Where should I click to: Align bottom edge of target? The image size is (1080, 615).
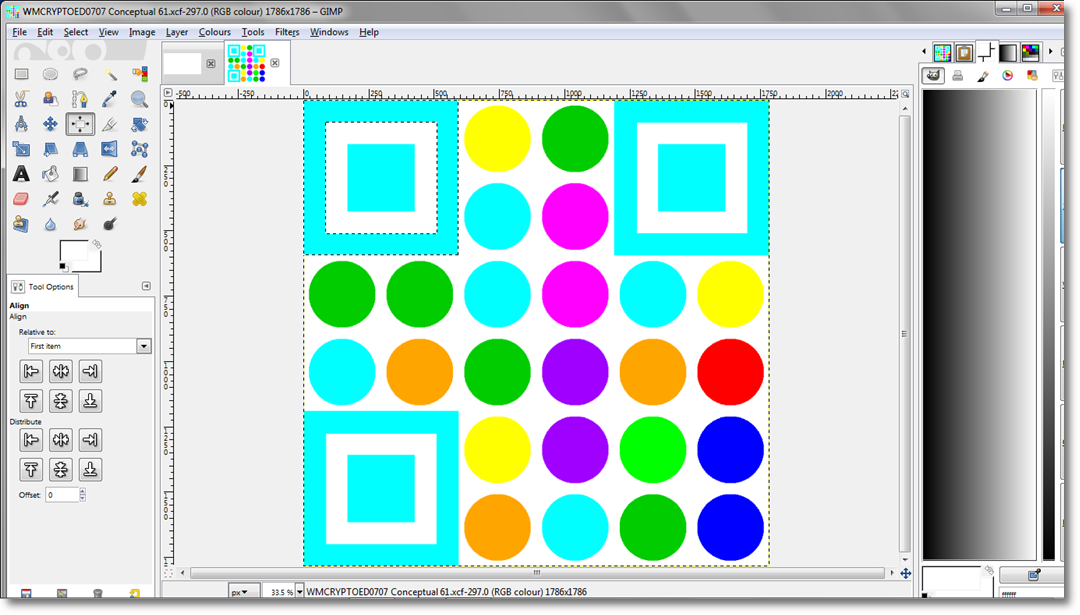[x=90, y=401]
